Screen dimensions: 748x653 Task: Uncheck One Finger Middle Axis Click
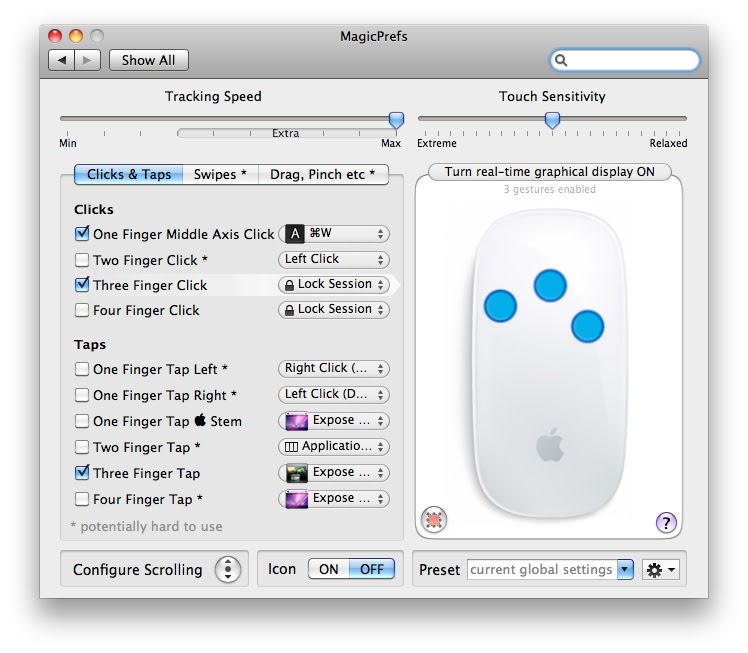coord(82,234)
